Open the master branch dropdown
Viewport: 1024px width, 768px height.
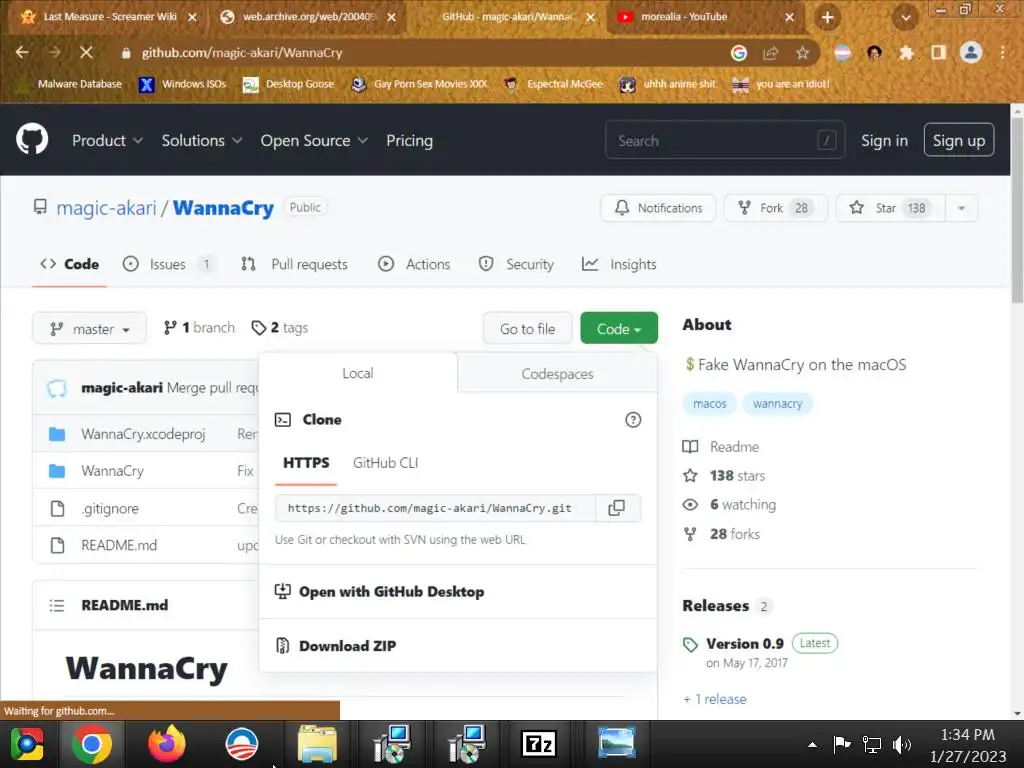(89, 328)
